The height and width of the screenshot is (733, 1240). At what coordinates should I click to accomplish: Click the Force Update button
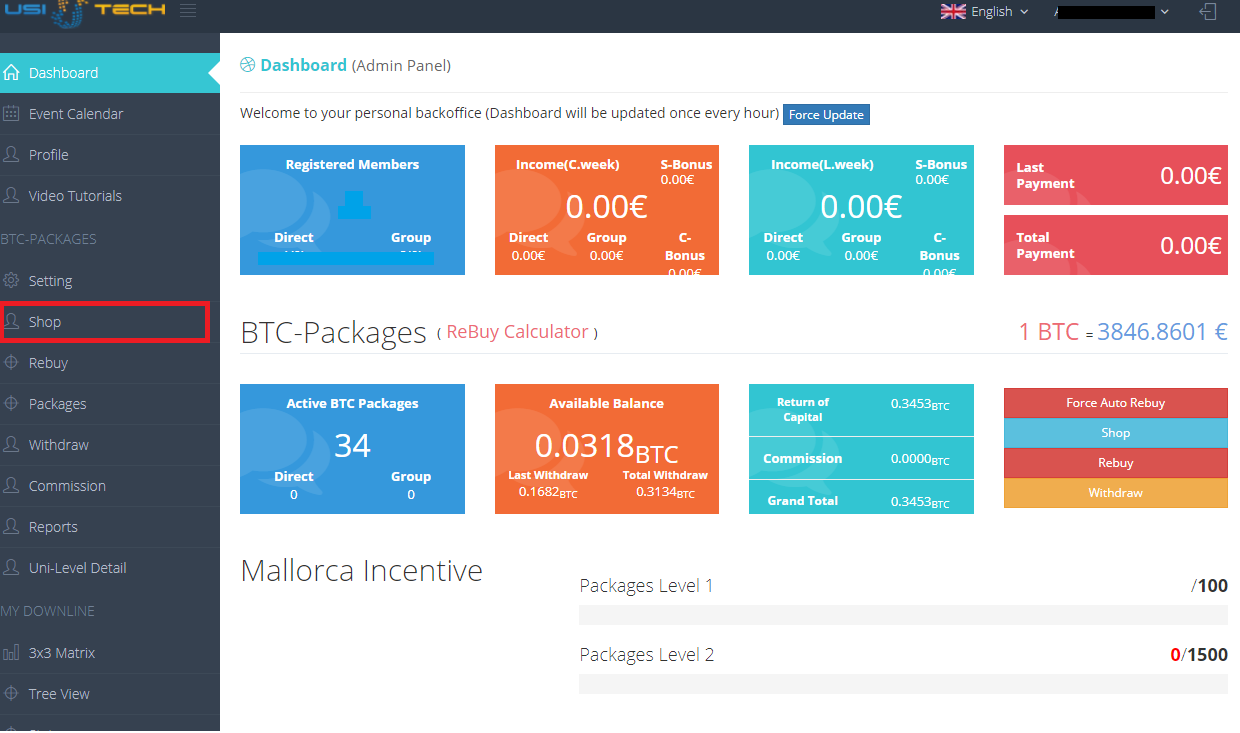tap(826, 114)
